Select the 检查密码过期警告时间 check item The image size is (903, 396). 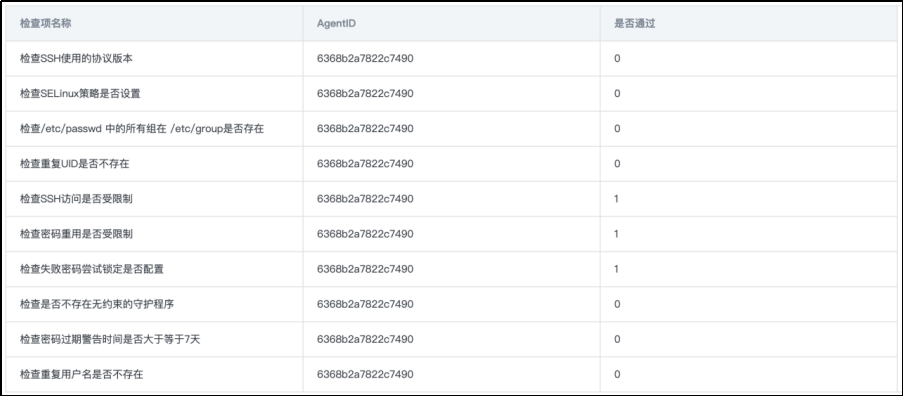point(110,340)
